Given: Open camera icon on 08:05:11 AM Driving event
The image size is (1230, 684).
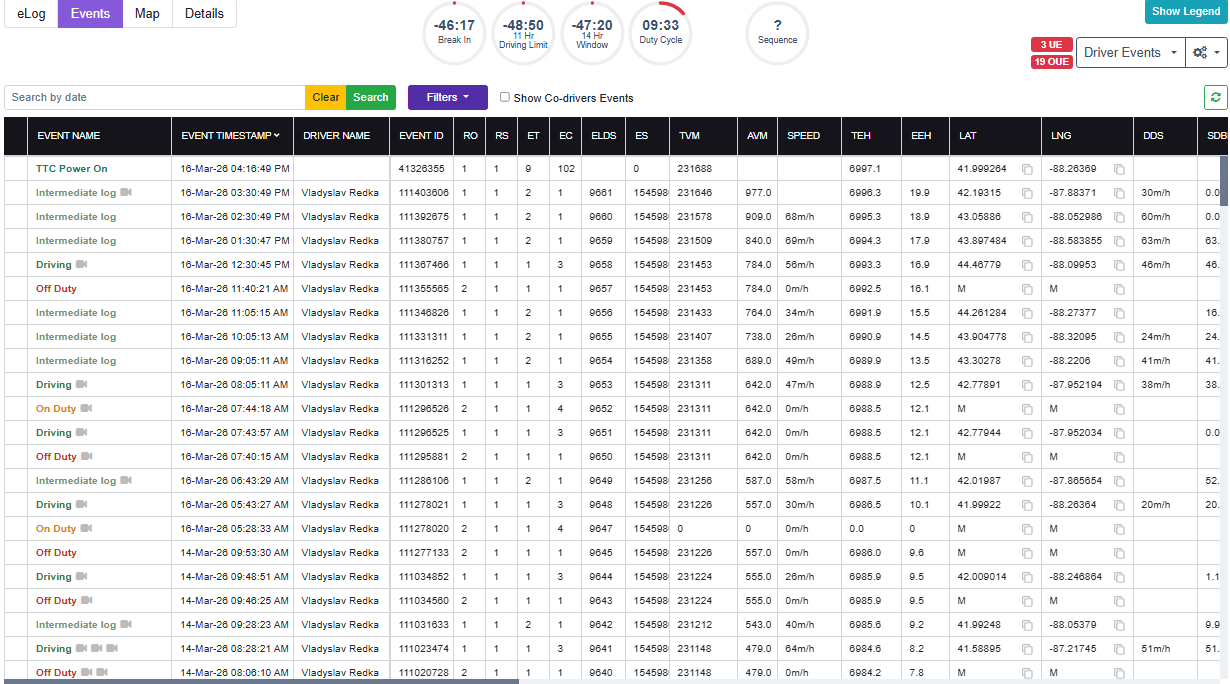Looking at the screenshot, I should [x=82, y=384].
